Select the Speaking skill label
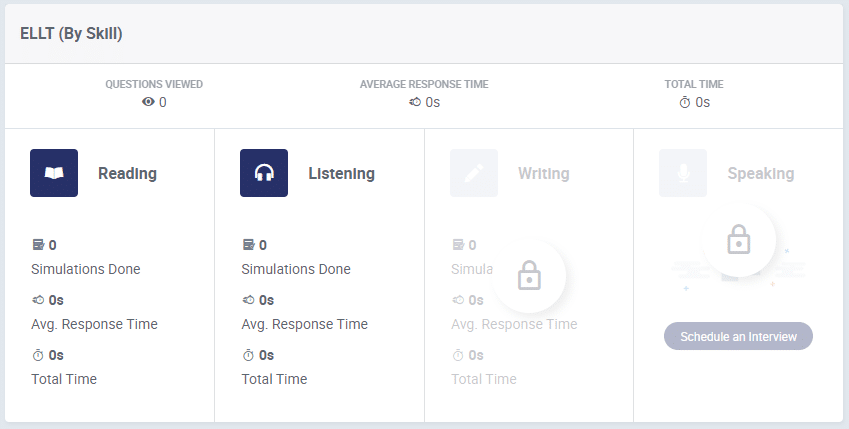849x429 pixels. [x=760, y=174]
